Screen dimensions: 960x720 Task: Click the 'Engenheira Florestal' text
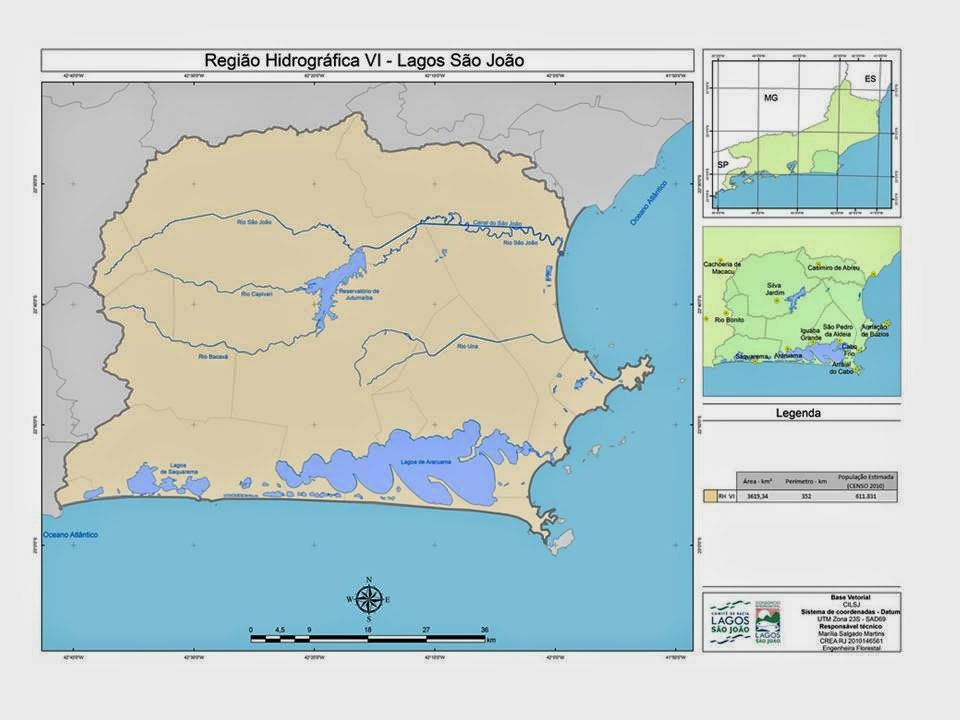(x=850, y=648)
